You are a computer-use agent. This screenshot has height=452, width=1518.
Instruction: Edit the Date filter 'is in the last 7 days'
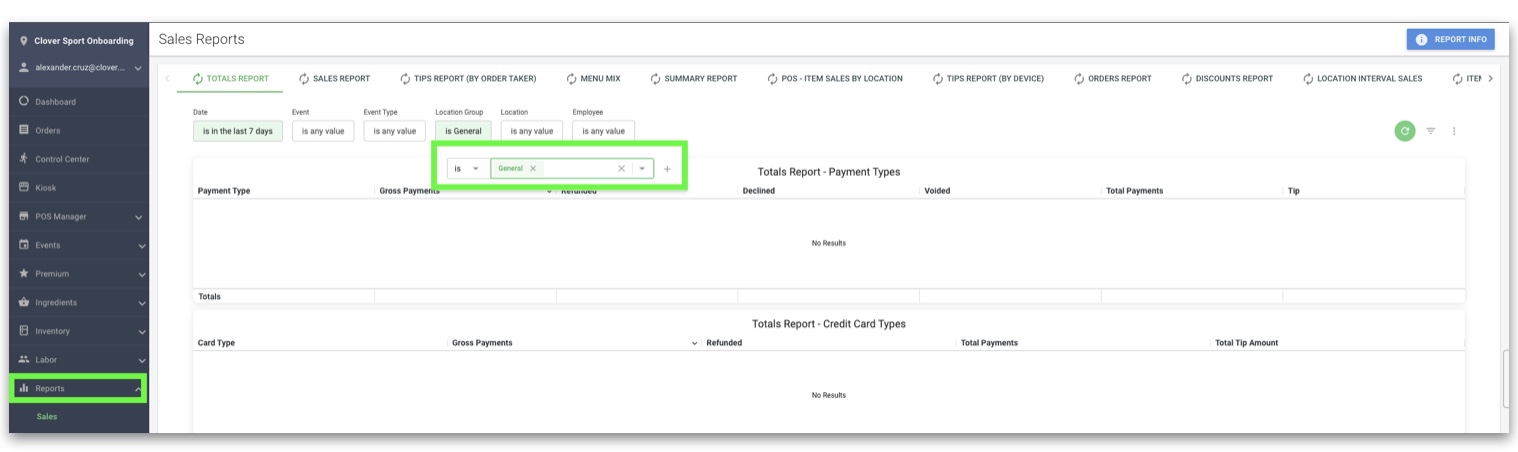click(238, 131)
